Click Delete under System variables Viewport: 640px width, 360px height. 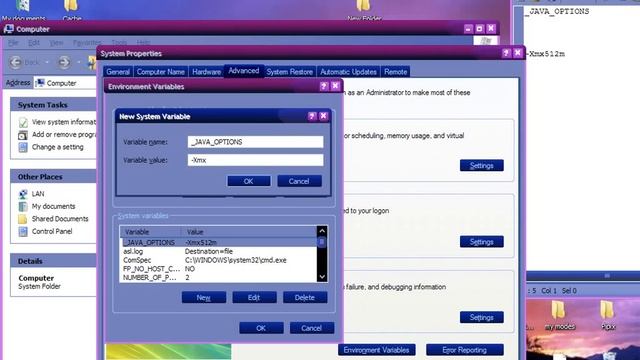point(305,298)
